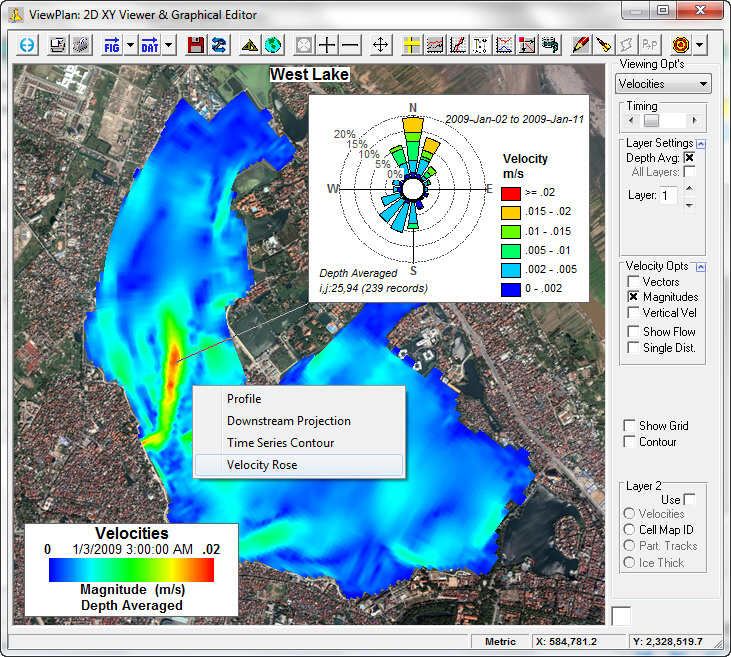The width and height of the screenshot is (731, 657).
Task: Click the FIG export figure icon
Action: point(112,45)
